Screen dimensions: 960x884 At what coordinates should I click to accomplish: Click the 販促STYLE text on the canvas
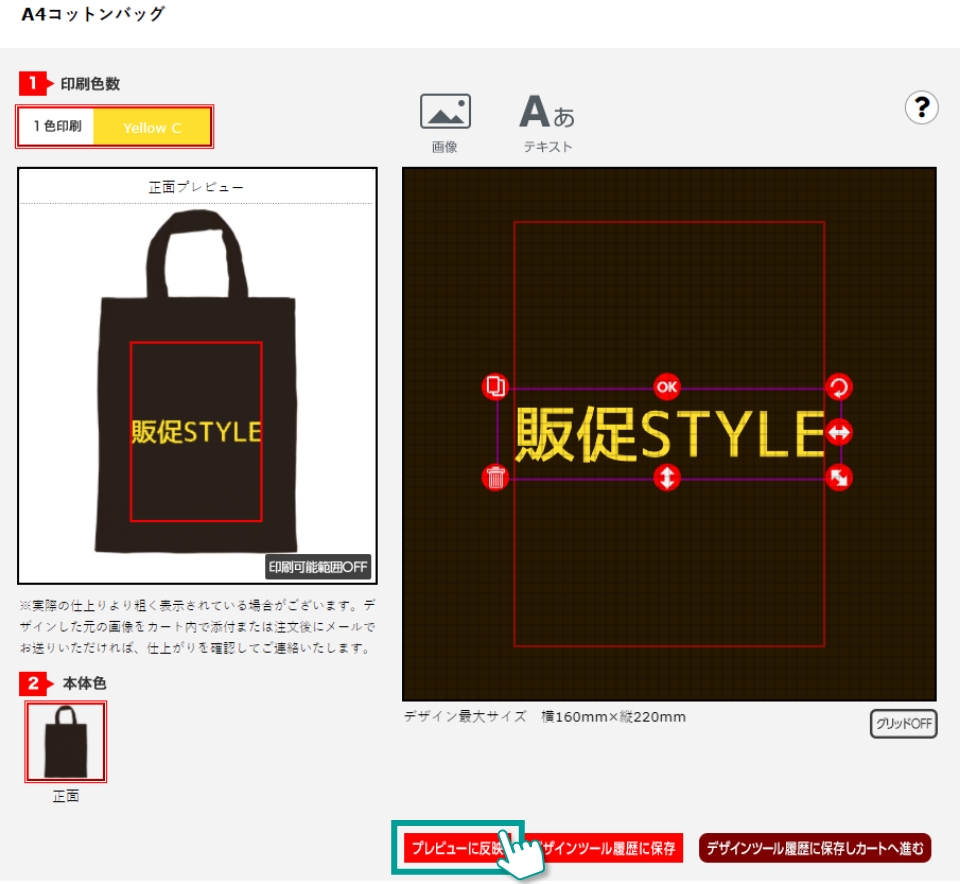point(668,434)
